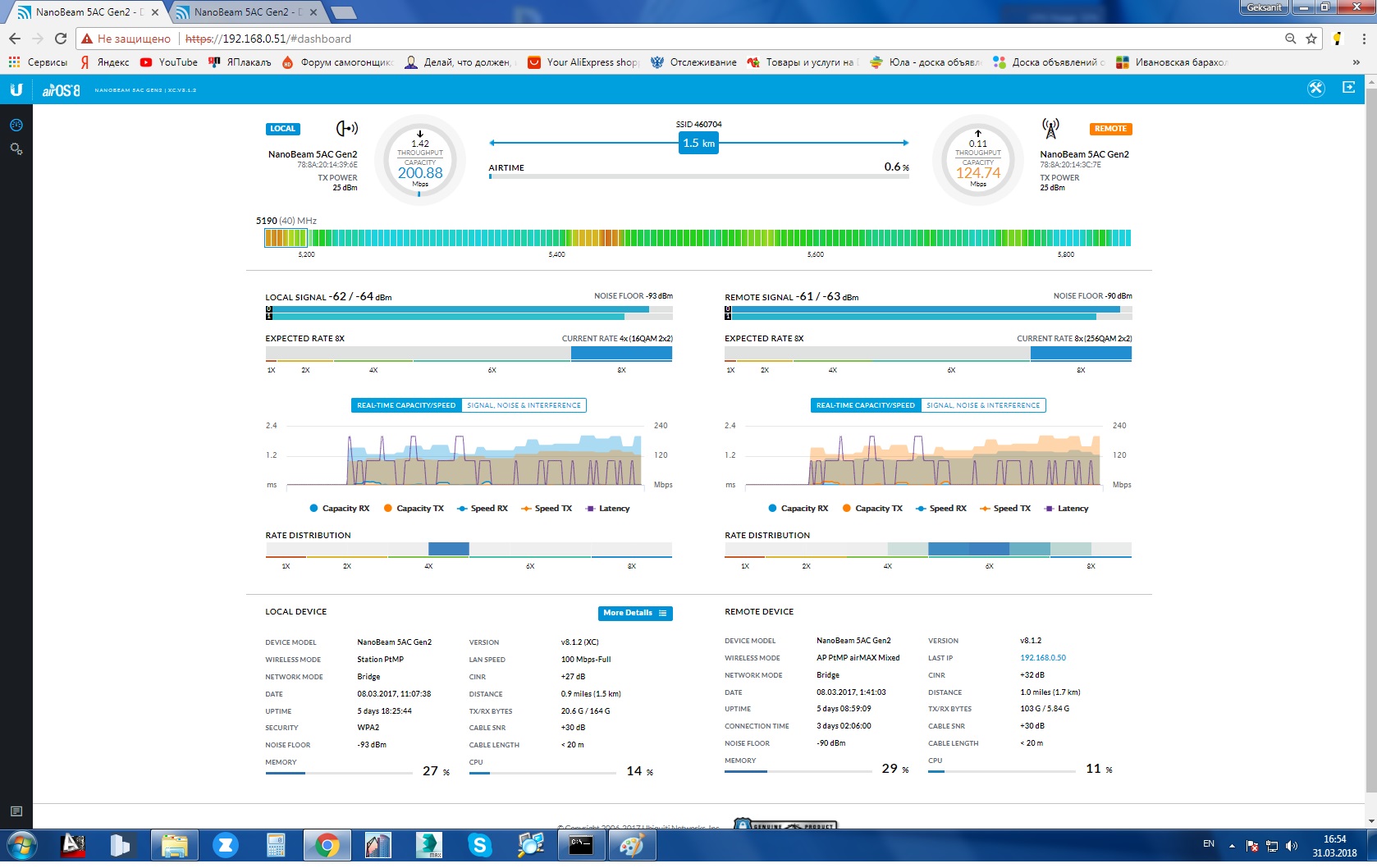Viewport: 1377px width, 868px height.
Task: Click the EN language indicator
Action: (1209, 844)
